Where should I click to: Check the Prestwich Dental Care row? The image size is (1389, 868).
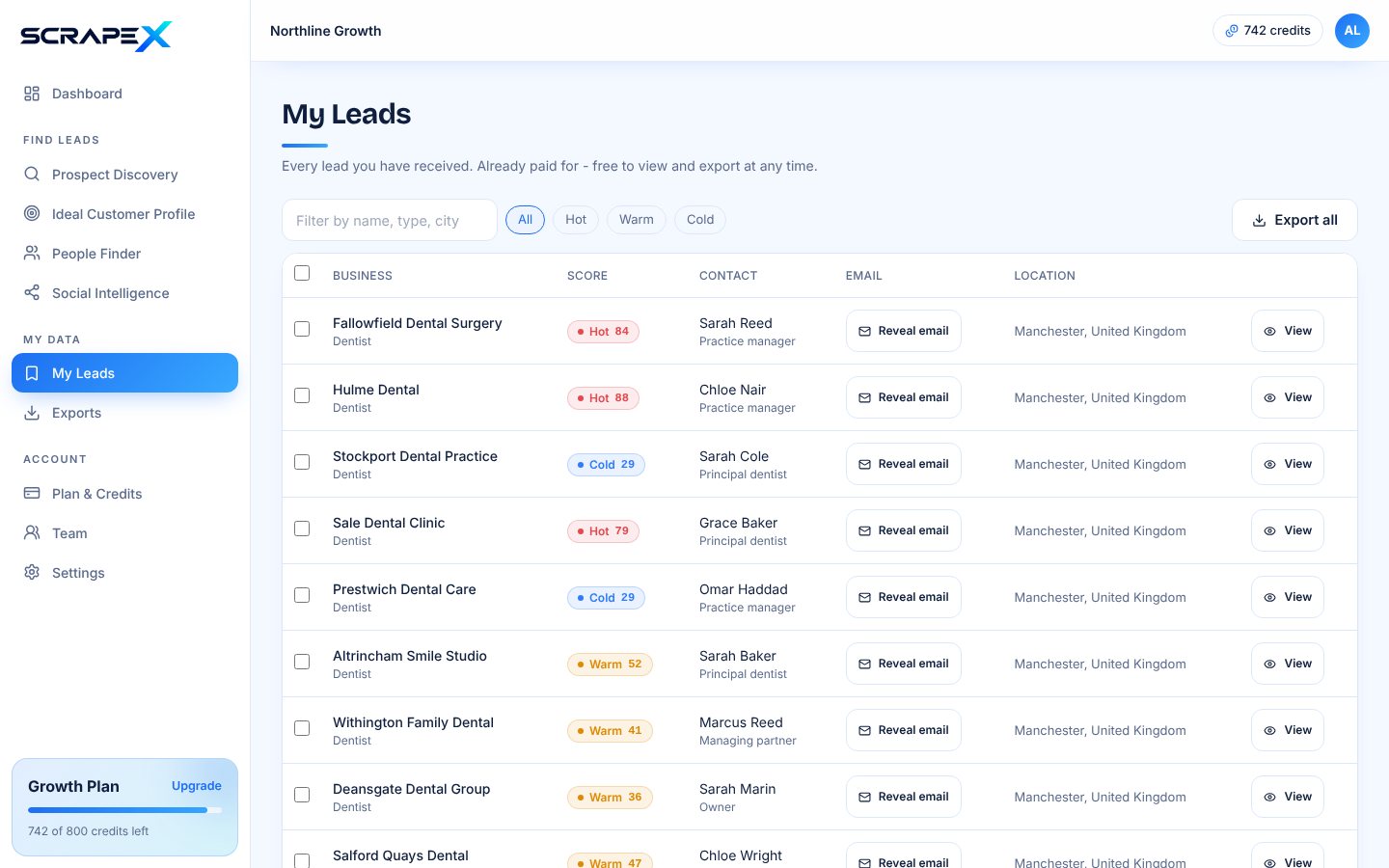pos(302,595)
